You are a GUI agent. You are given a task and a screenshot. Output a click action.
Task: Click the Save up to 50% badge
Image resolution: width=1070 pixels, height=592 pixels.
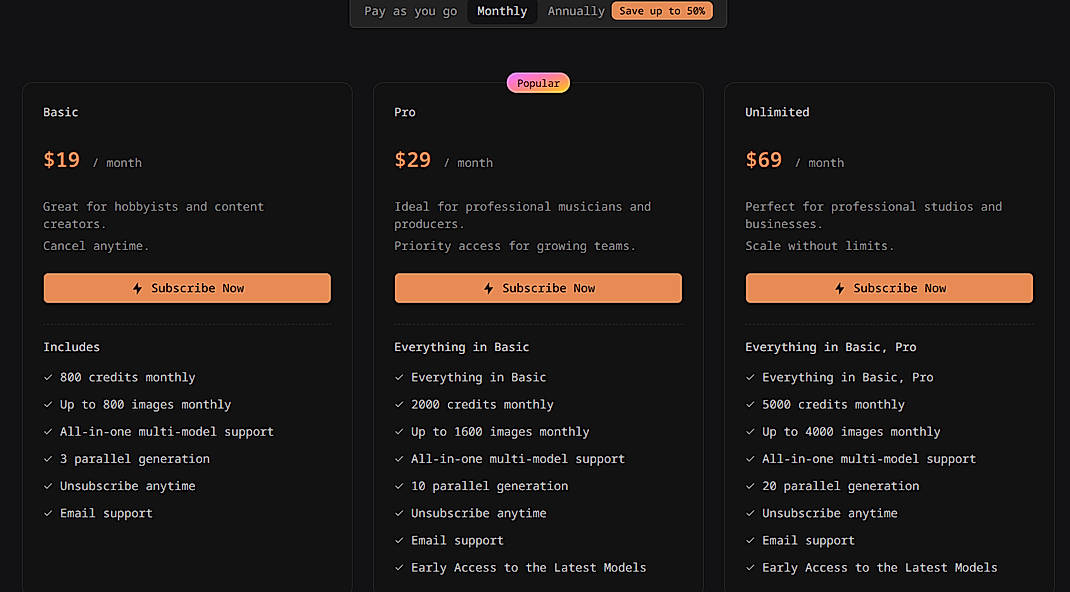(662, 11)
